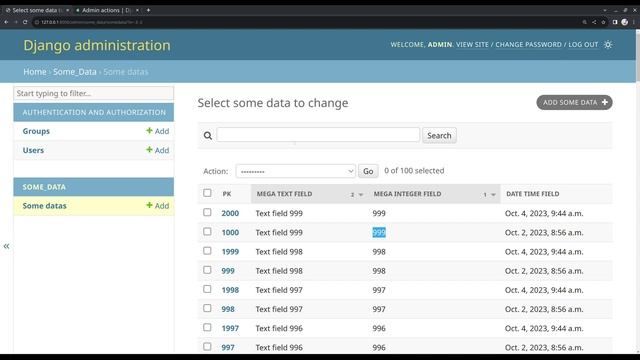Check the row with PK 1999
The height and width of the screenshot is (360, 640).
207,251
